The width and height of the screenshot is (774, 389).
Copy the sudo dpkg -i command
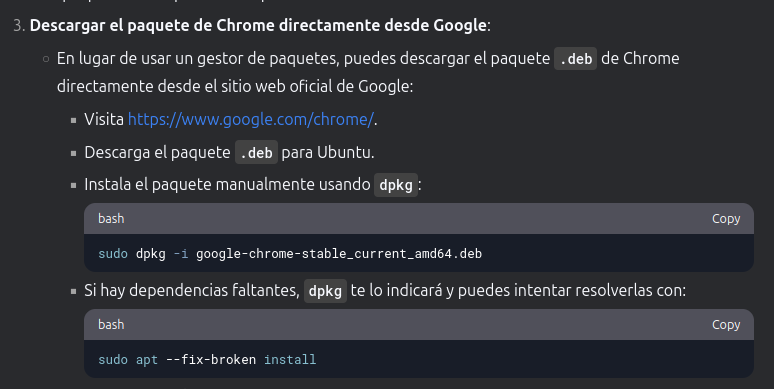[726, 219]
